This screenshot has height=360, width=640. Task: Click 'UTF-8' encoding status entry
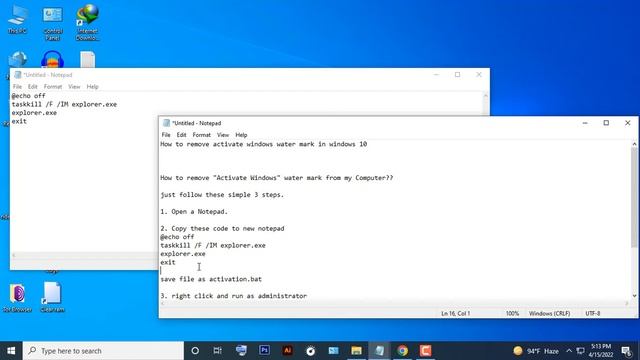(x=593, y=313)
